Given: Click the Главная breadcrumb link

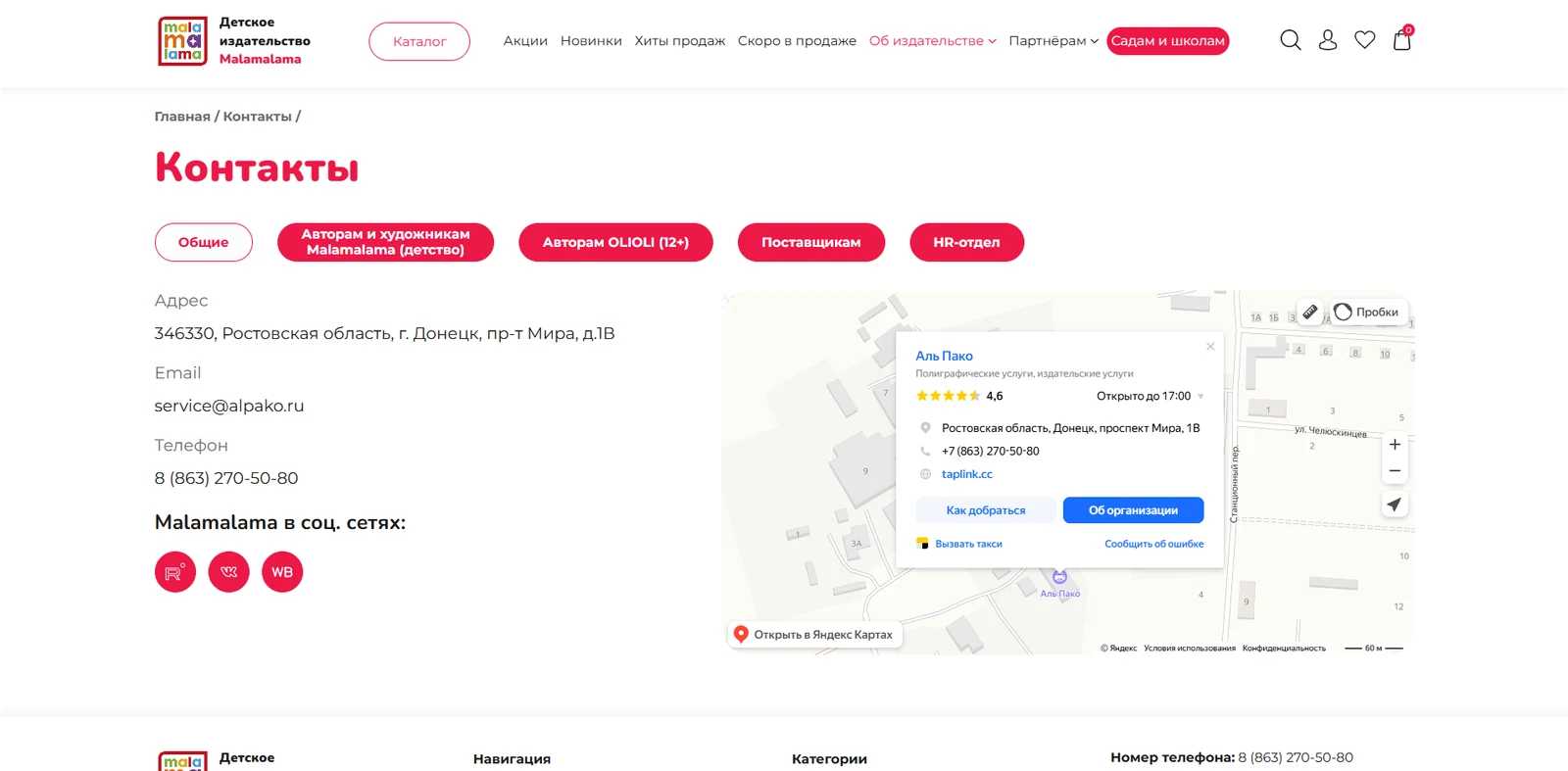Looking at the screenshot, I should pyautogui.click(x=182, y=117).
